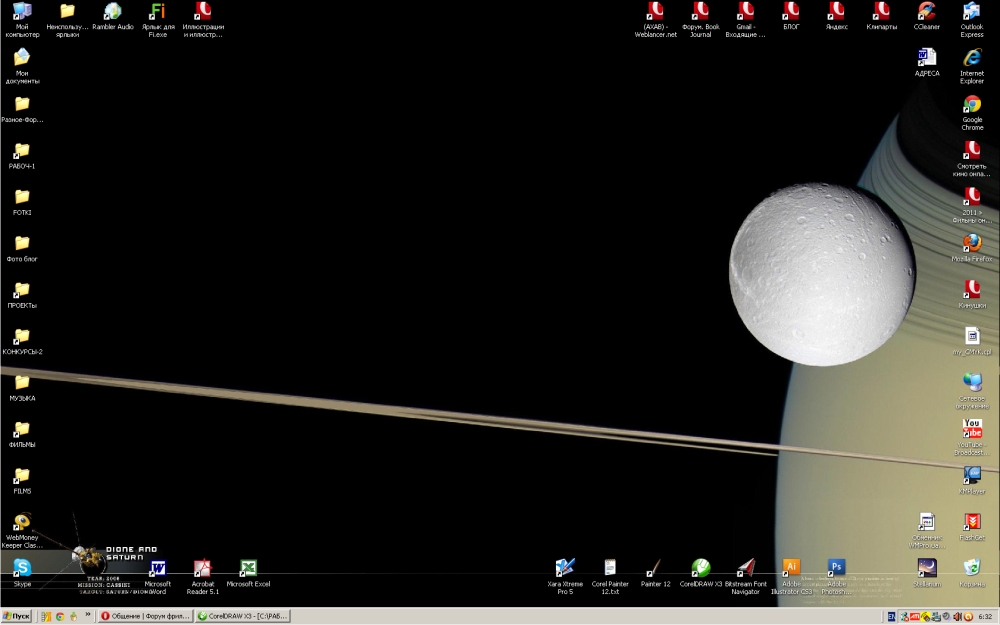
Task: Open the YouTube Broadcast shortcut
Action: (971, 437)
